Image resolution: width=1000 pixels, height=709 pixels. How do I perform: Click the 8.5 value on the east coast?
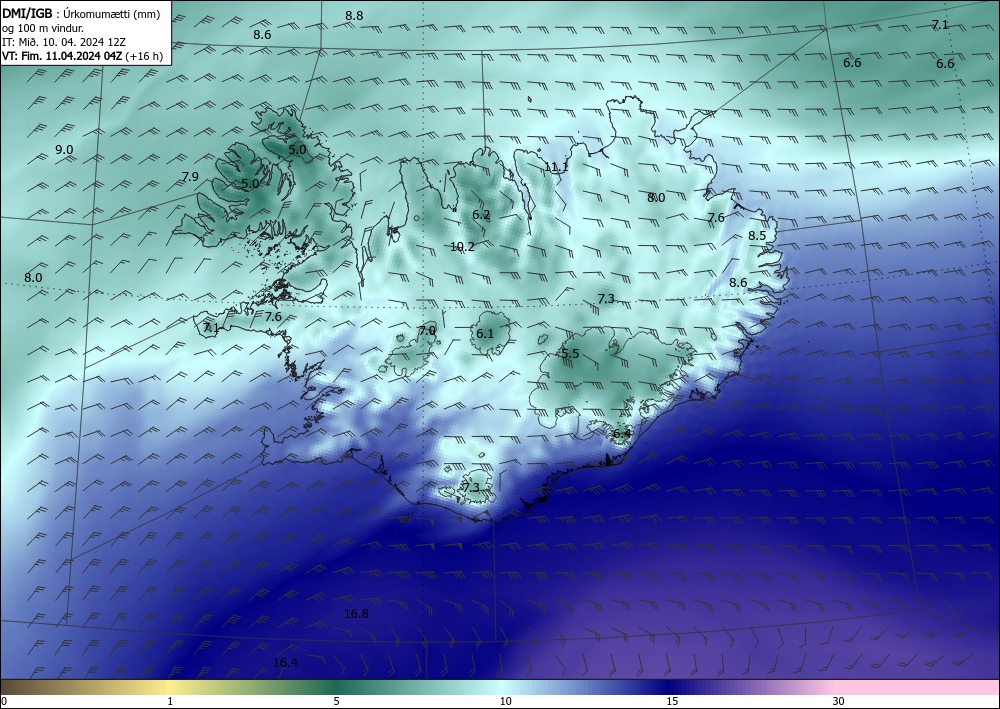(x=757, y=235)
